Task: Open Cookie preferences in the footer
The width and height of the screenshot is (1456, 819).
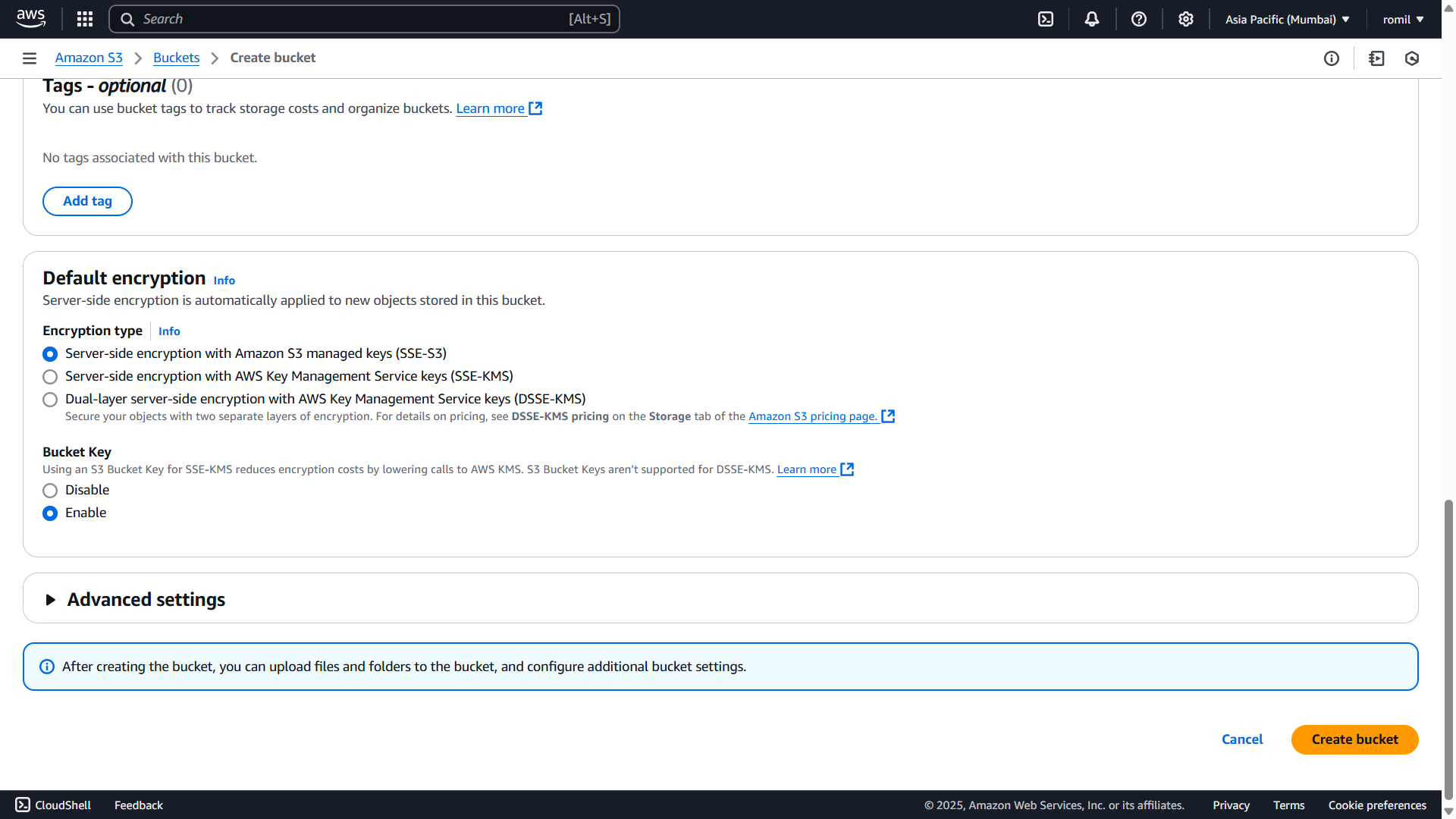Action: click(1377, 805)
